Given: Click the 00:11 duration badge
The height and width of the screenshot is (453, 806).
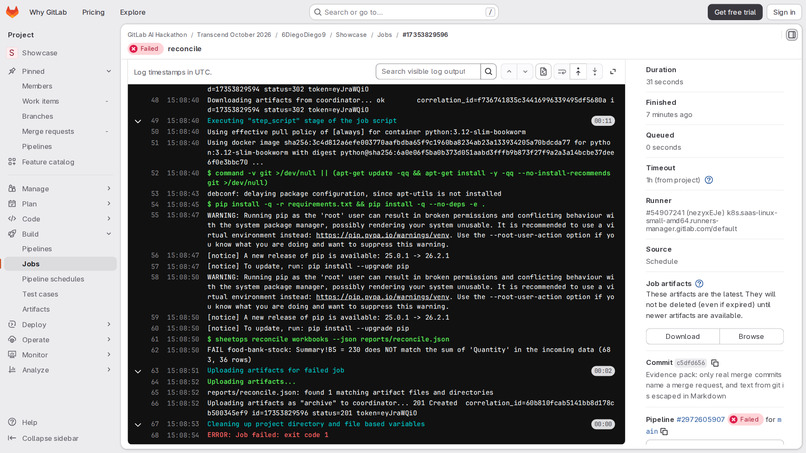Looking at the screenshot, I should [602, 121].
